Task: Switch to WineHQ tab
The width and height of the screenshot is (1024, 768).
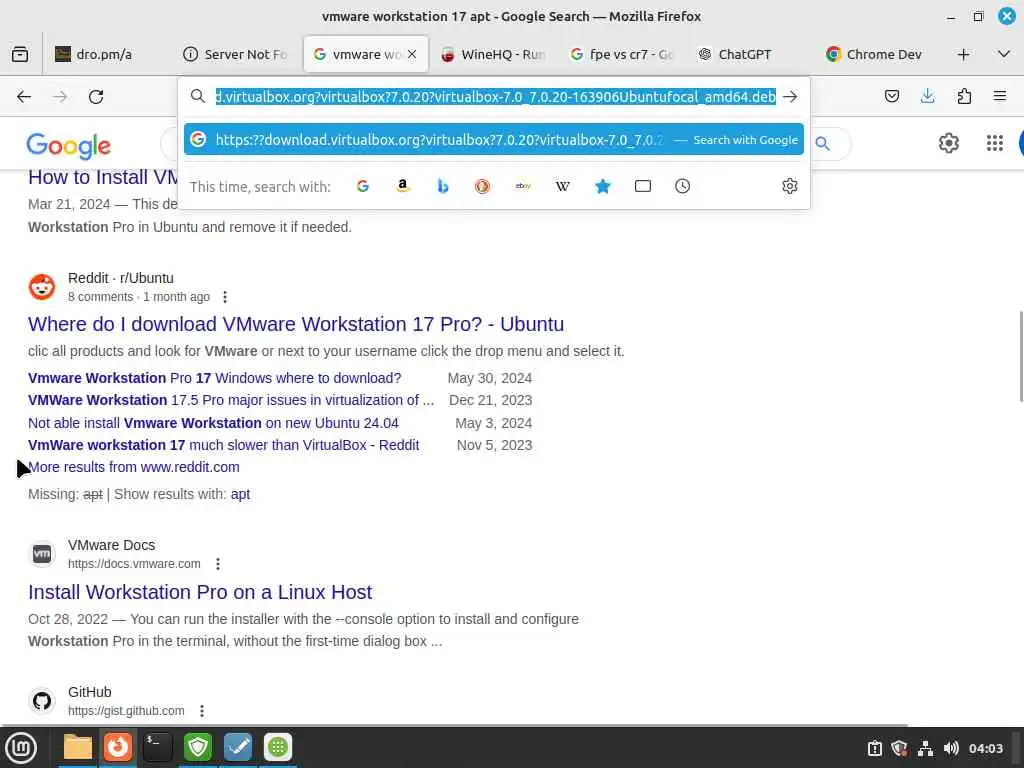Action: (x=494, y=54)
